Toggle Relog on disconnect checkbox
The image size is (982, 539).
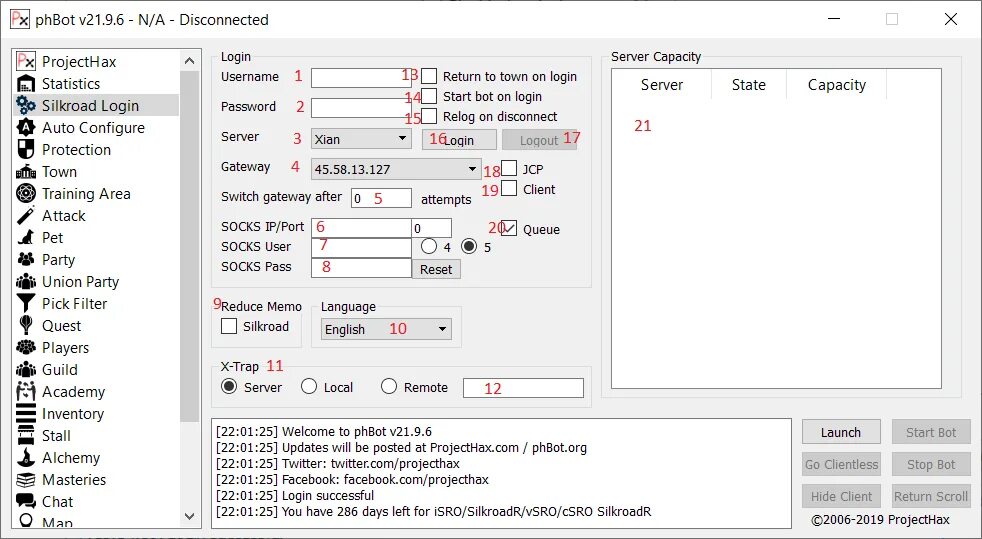tap(429, 116)
